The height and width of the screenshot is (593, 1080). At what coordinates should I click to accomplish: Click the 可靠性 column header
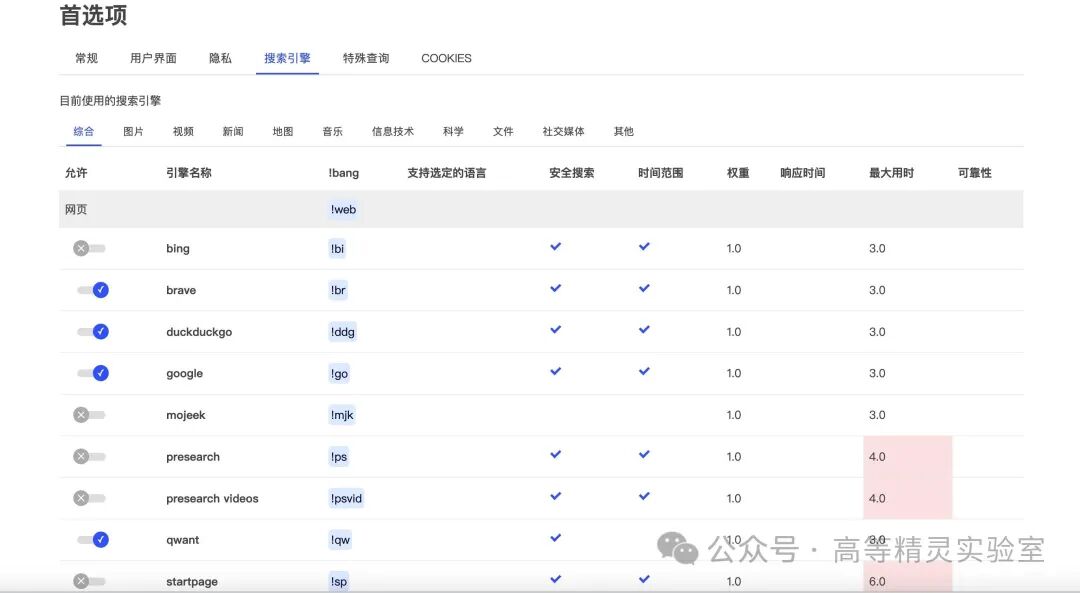[975, 173]
